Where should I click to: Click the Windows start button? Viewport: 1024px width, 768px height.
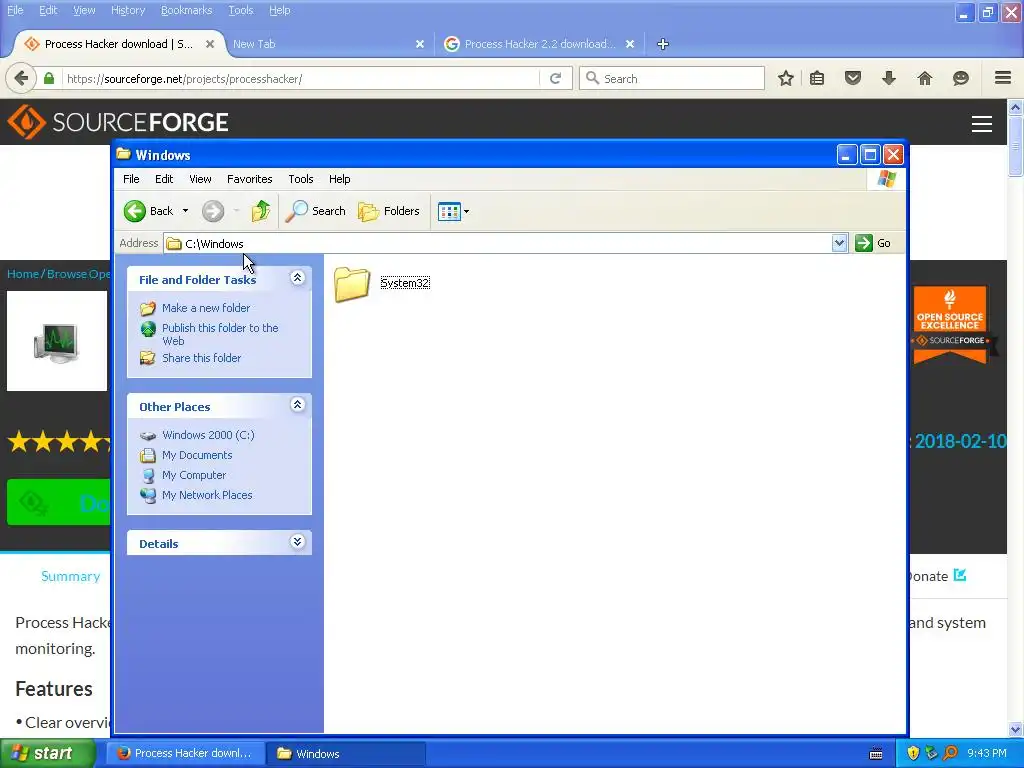click(x=48, y=753)
